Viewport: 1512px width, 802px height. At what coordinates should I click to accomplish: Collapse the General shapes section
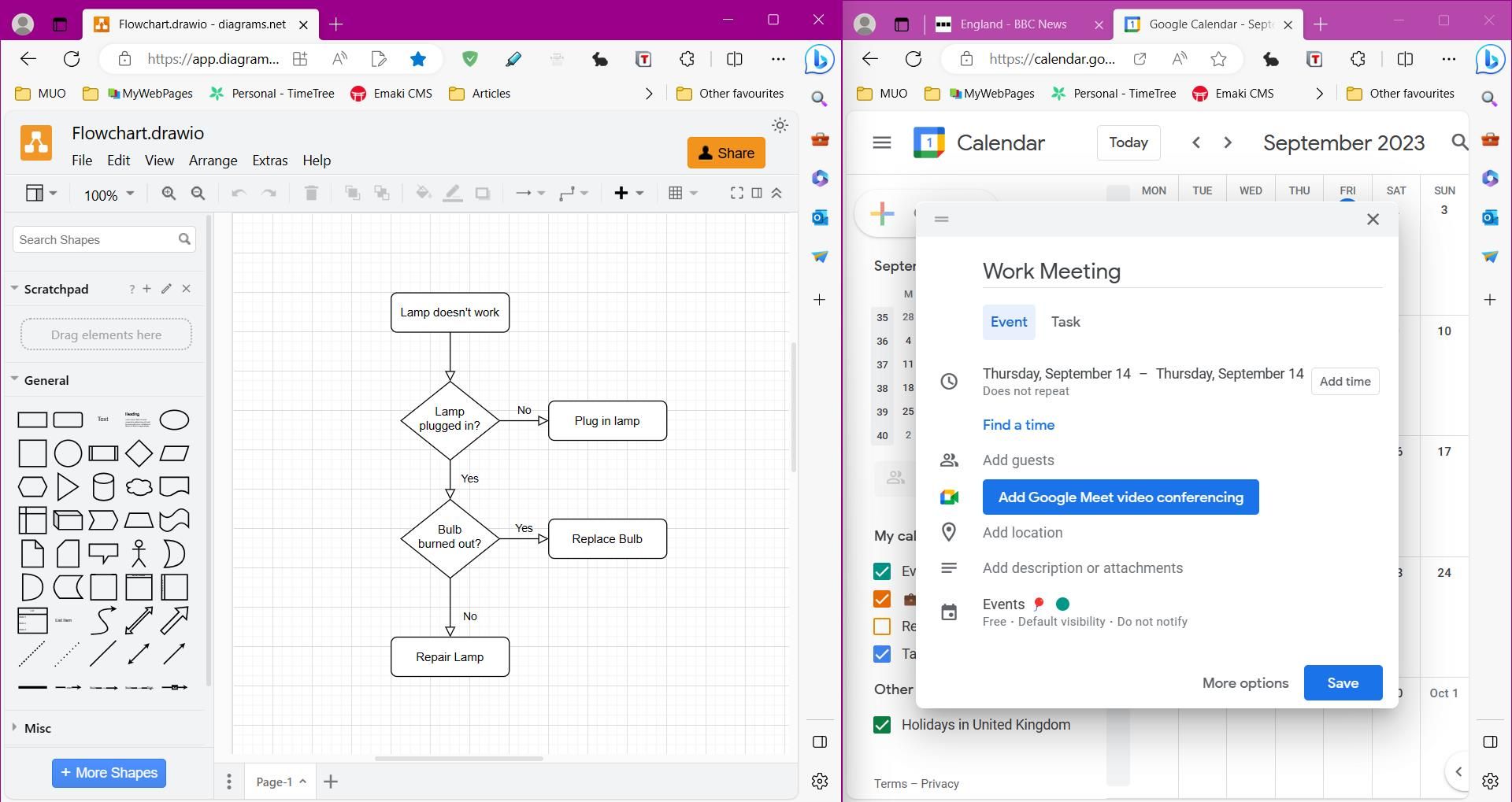(x=15, y=380)
